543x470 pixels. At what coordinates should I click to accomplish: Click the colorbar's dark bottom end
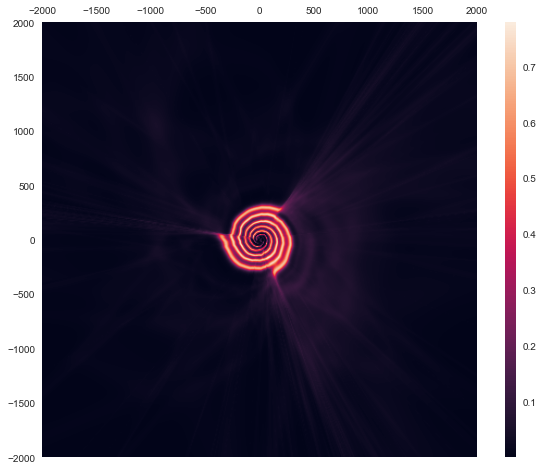[510, 452]
